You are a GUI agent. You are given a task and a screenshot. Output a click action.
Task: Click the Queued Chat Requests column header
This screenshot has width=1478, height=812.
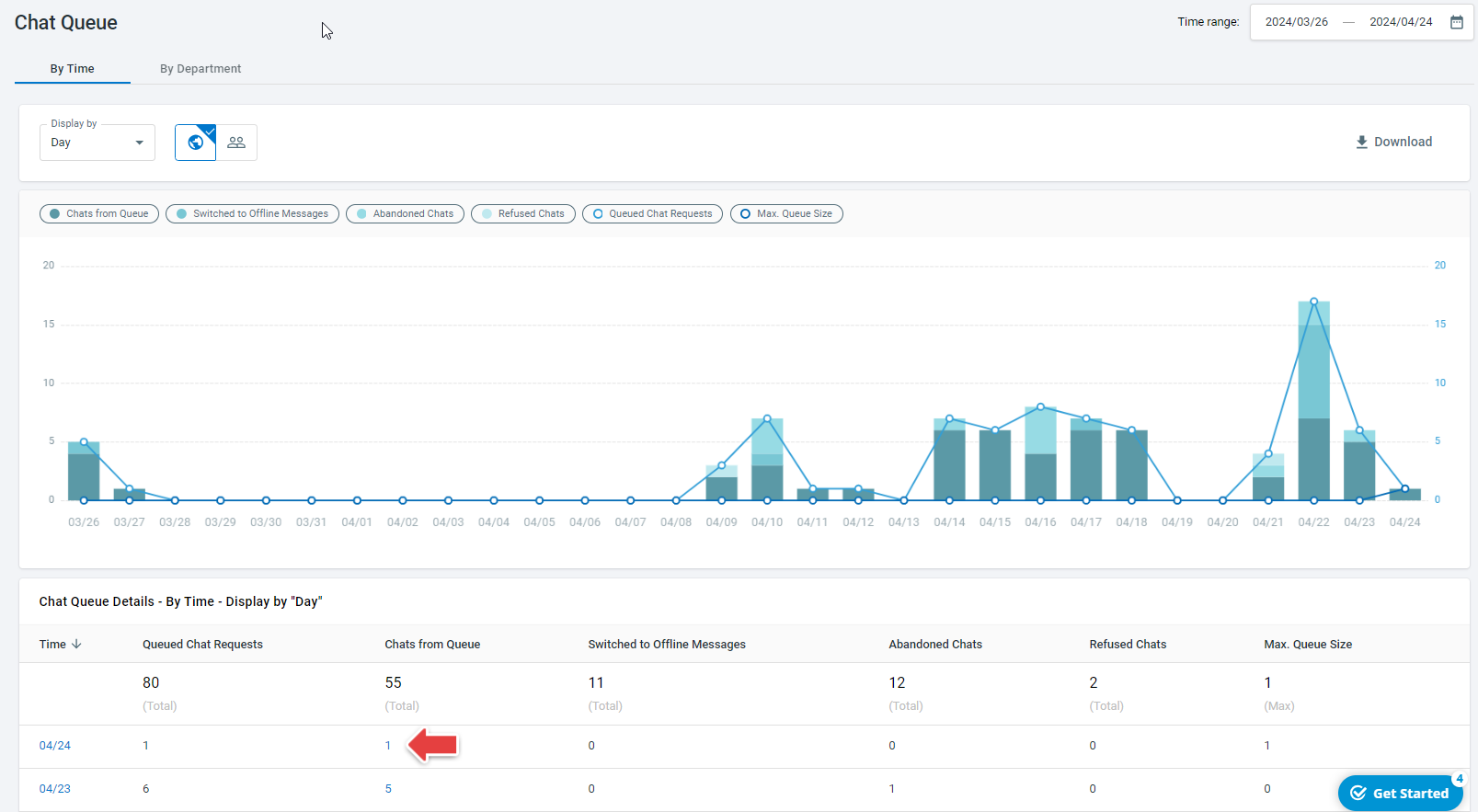click(202, 645)
